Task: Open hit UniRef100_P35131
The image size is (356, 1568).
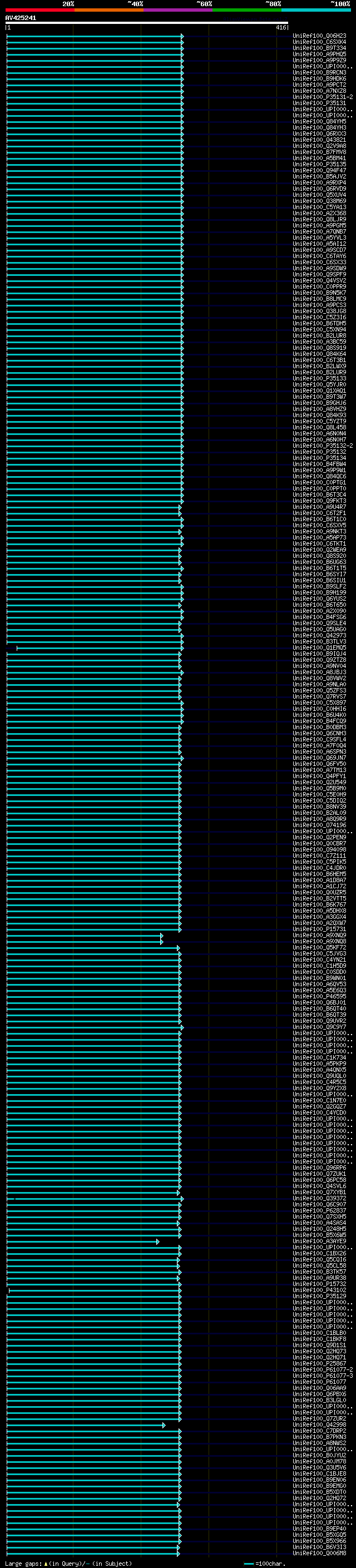Action: pyautogui.click(x=319, y=103)
